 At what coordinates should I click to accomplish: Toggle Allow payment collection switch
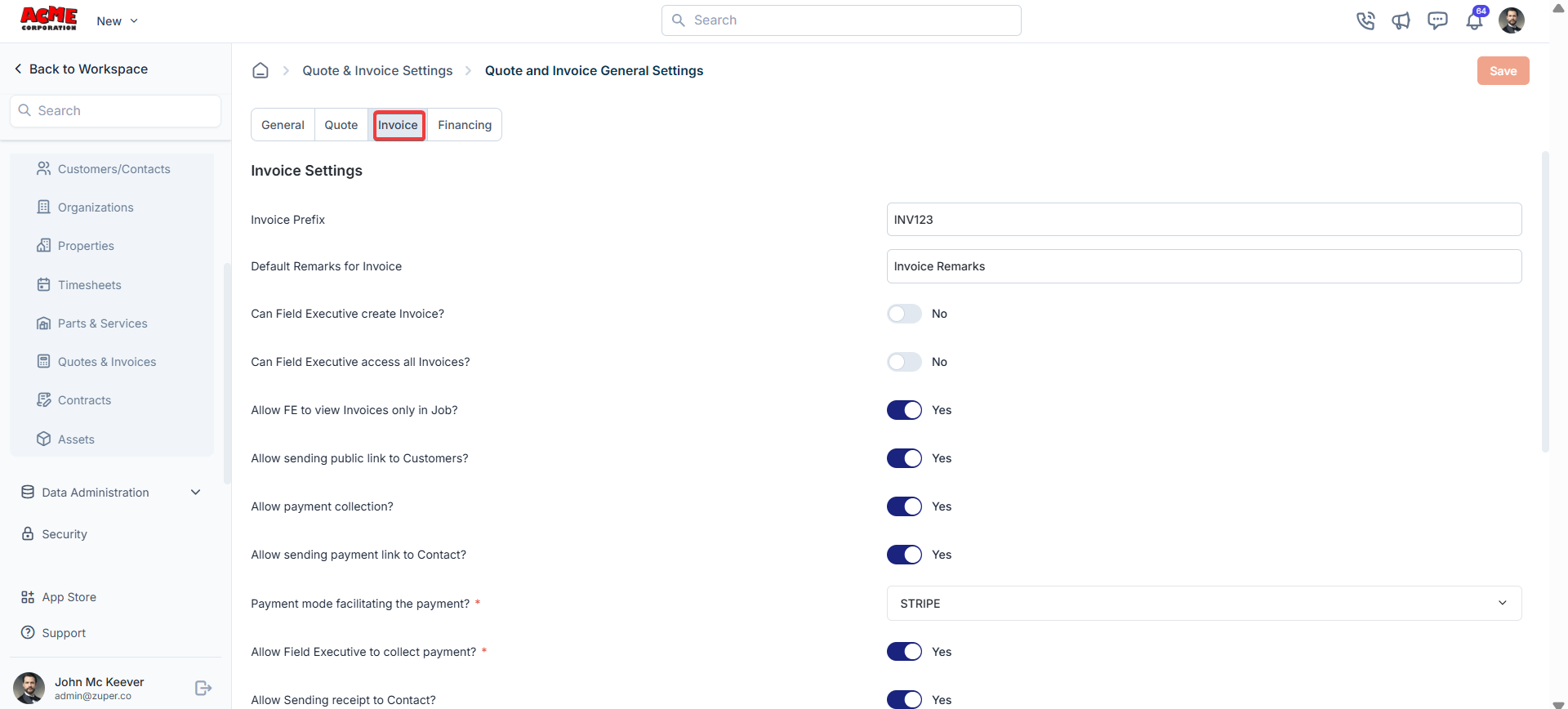pyautogui.click(x=904, y=506)
